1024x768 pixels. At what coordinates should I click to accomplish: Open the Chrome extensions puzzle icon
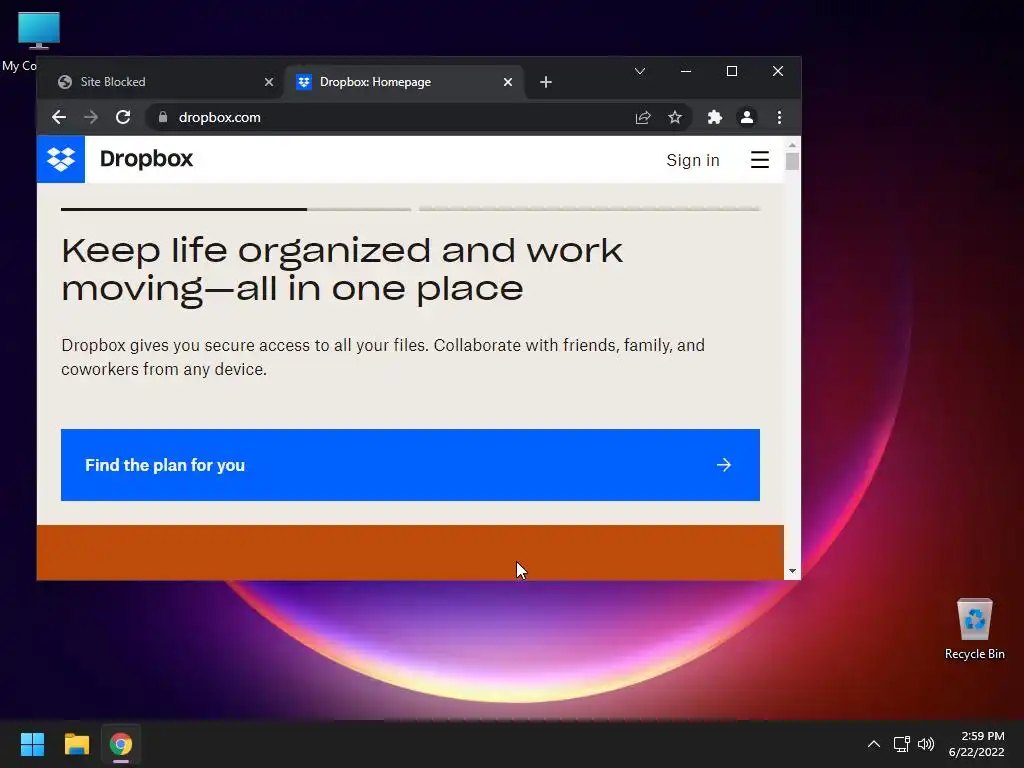714,117
